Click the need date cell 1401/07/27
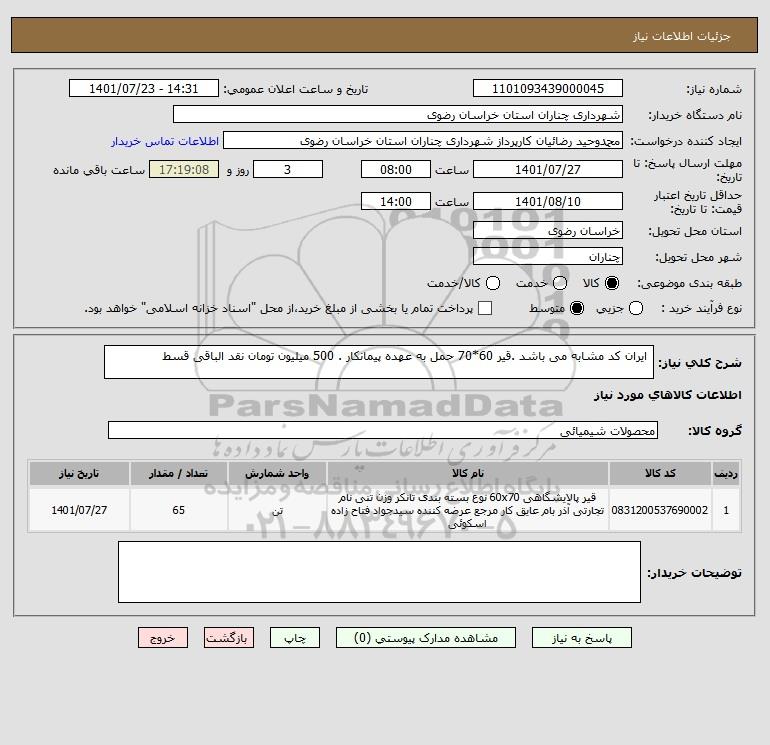 coord(79,510)
